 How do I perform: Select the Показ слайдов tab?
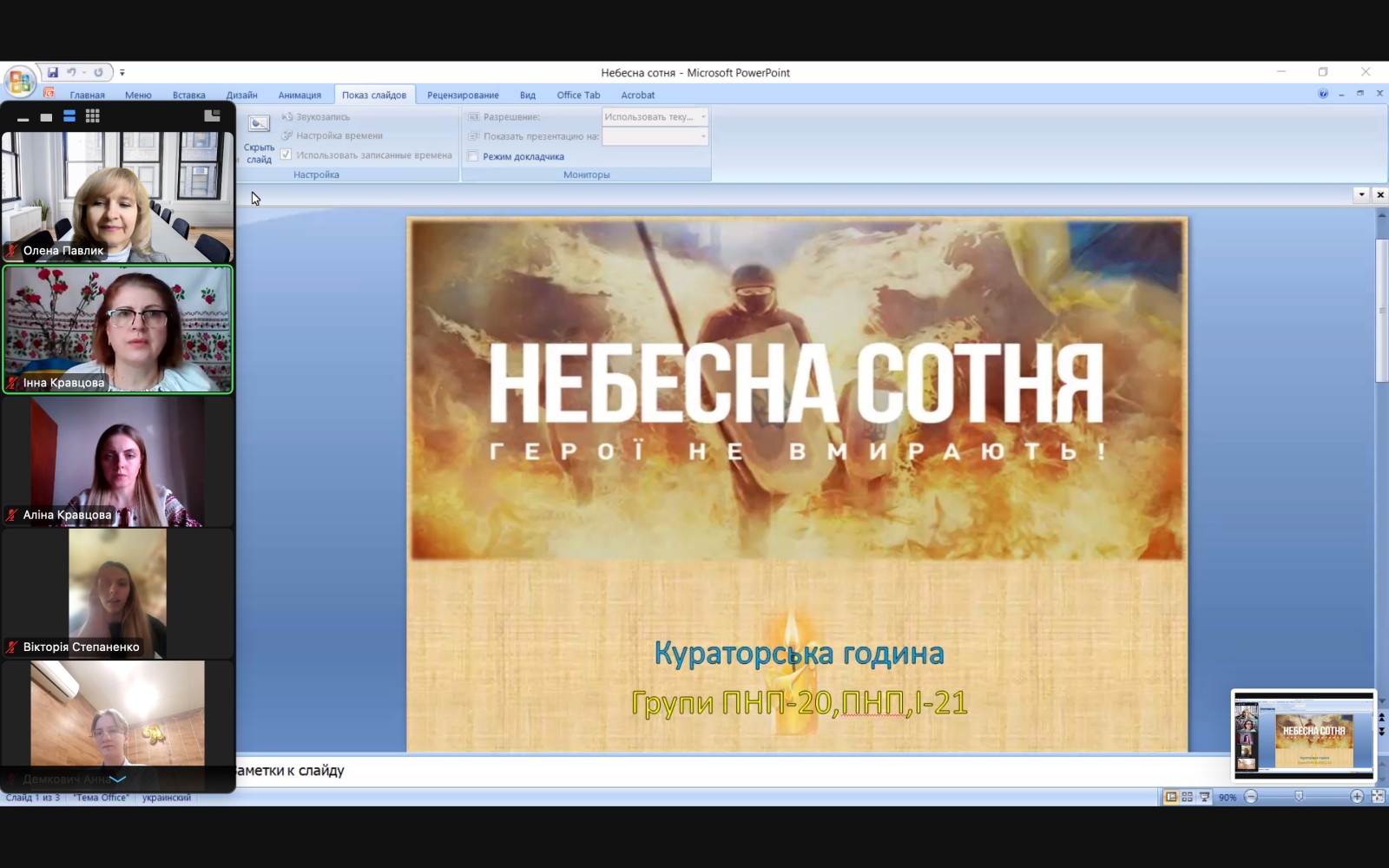(x=374, y=95)
